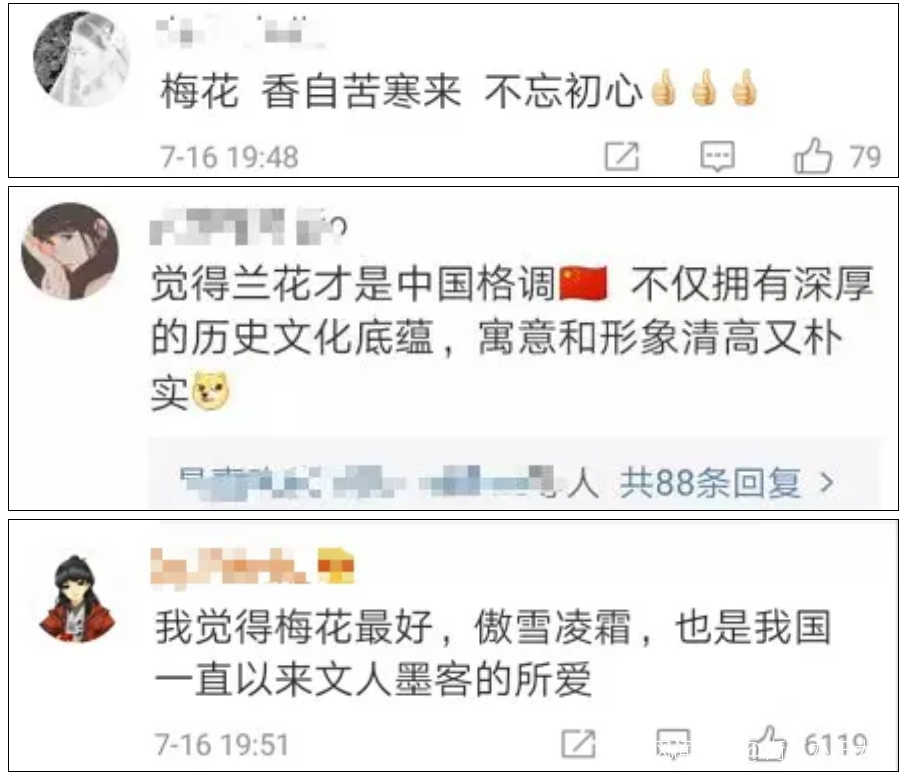Share the 梅花香自苦寒来 comment
The width and height of the screenshot is (910, 776).
622,156
